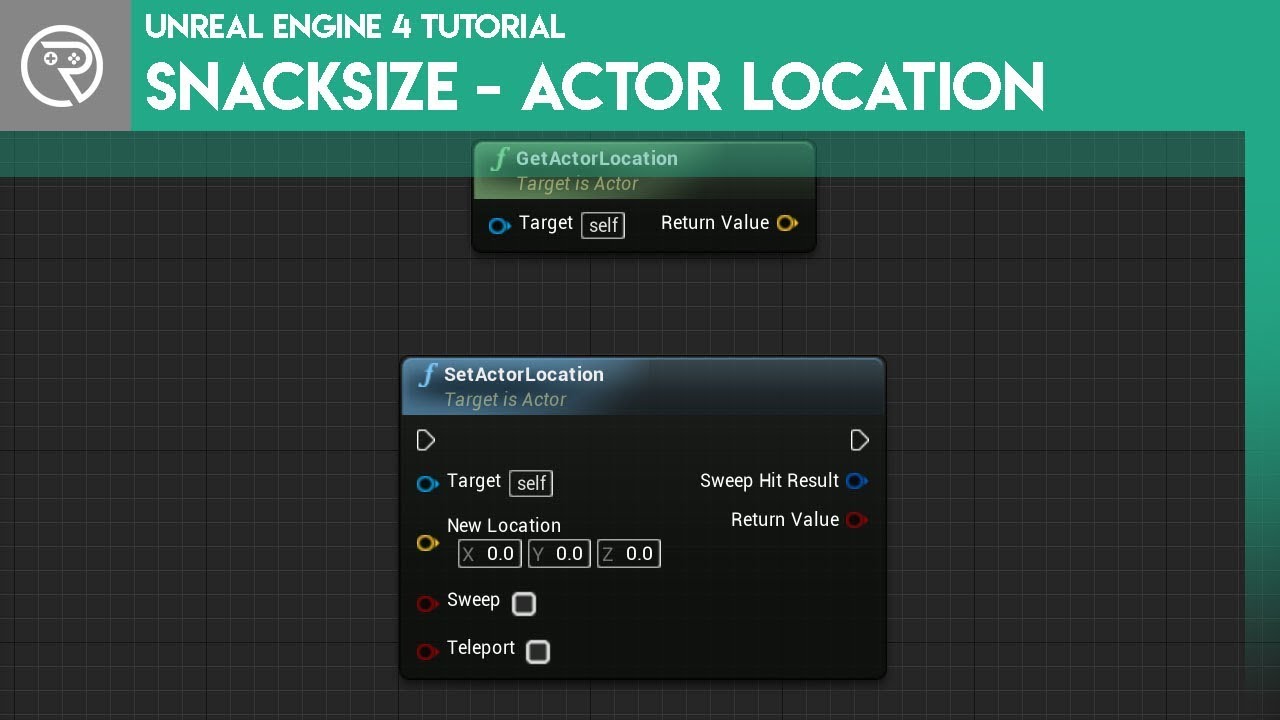Click 'Target is Actor' under GetActorLocation
The height and width of the screenshot is (720, 1280).
tap(577, 184)
